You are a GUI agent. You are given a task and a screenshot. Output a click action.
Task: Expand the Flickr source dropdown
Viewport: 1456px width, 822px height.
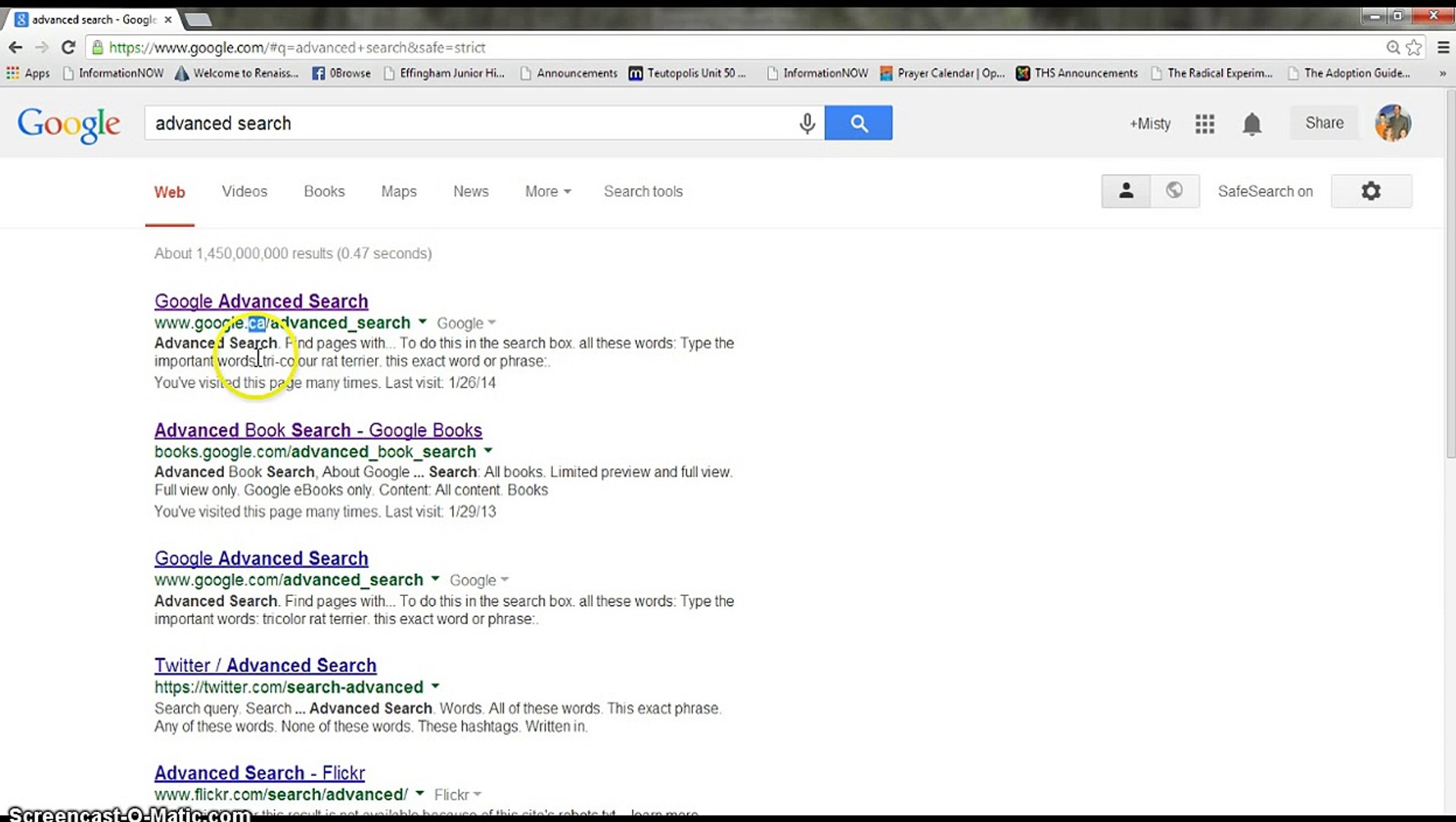click(458, 795)
